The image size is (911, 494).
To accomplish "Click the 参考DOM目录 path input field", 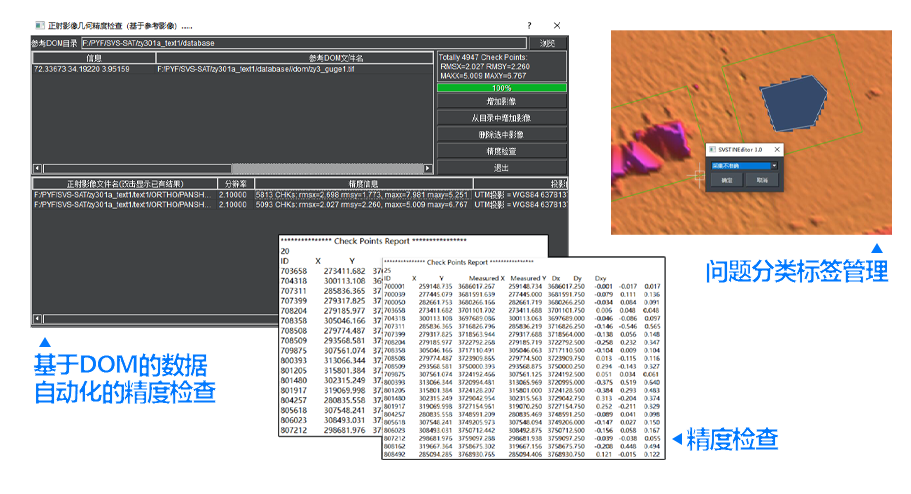I will click(300, 43).
